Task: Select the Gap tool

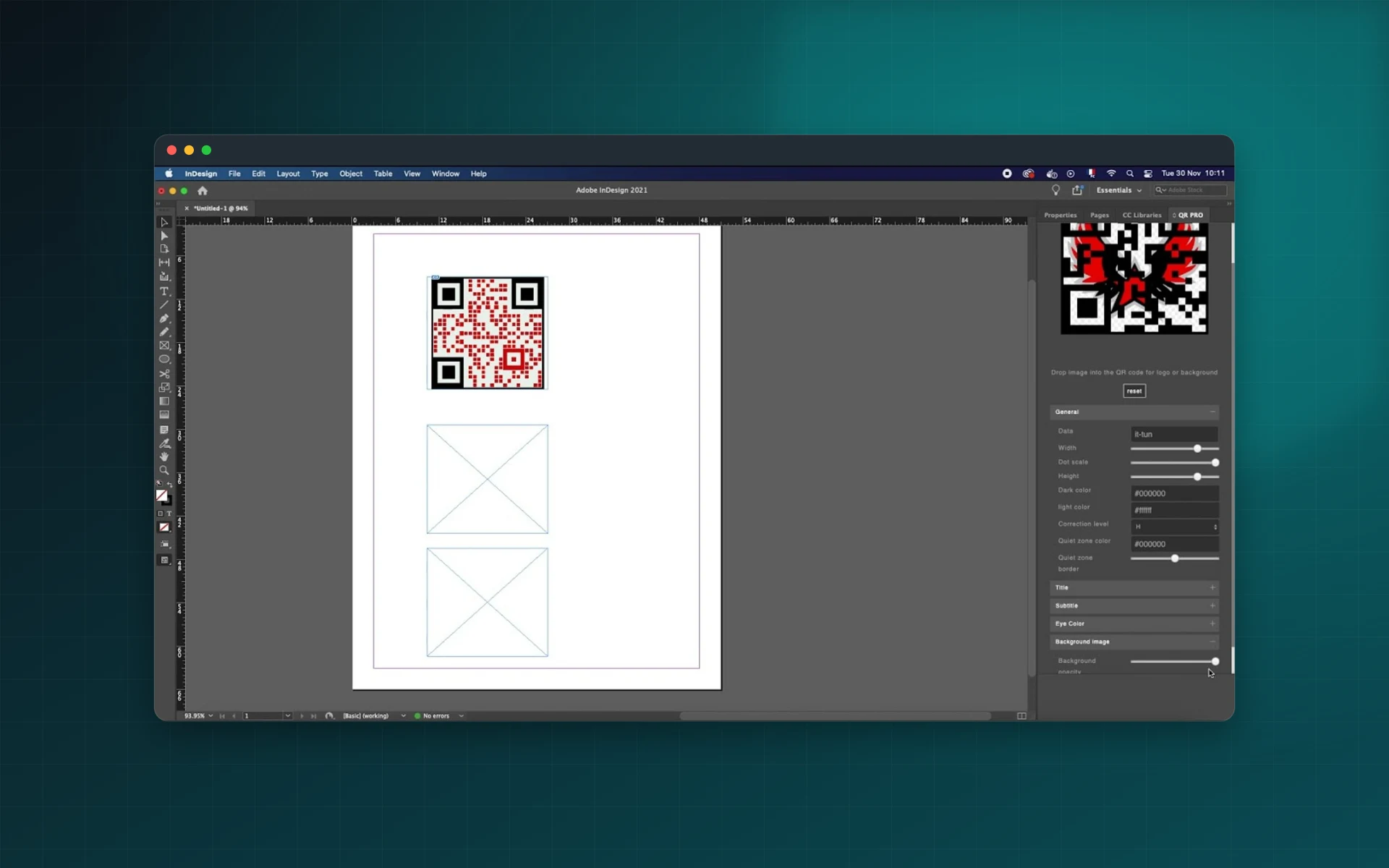Action: pos(164,263)
